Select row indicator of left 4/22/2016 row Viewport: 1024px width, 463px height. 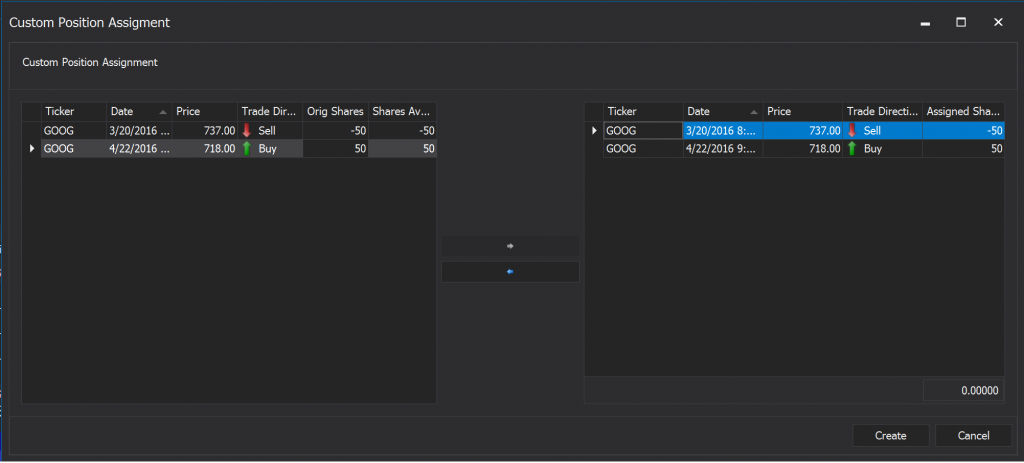(31, 149)
